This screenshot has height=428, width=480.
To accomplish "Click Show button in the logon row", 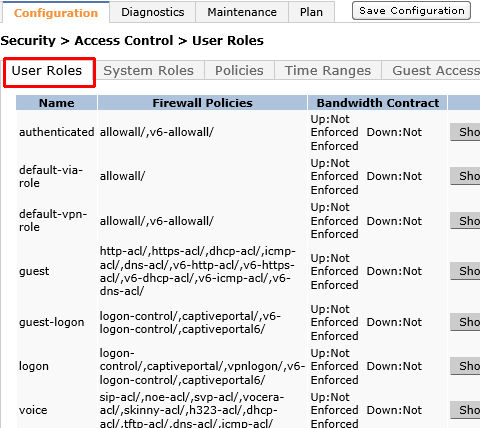I will coord(465,366).
